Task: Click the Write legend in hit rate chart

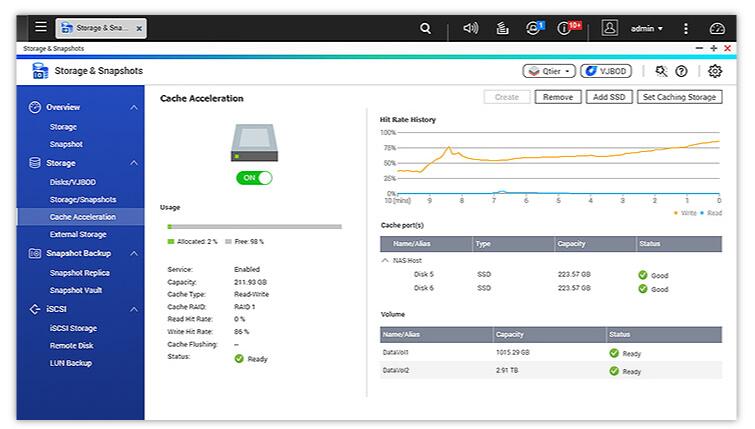Action: coord(685,213)
